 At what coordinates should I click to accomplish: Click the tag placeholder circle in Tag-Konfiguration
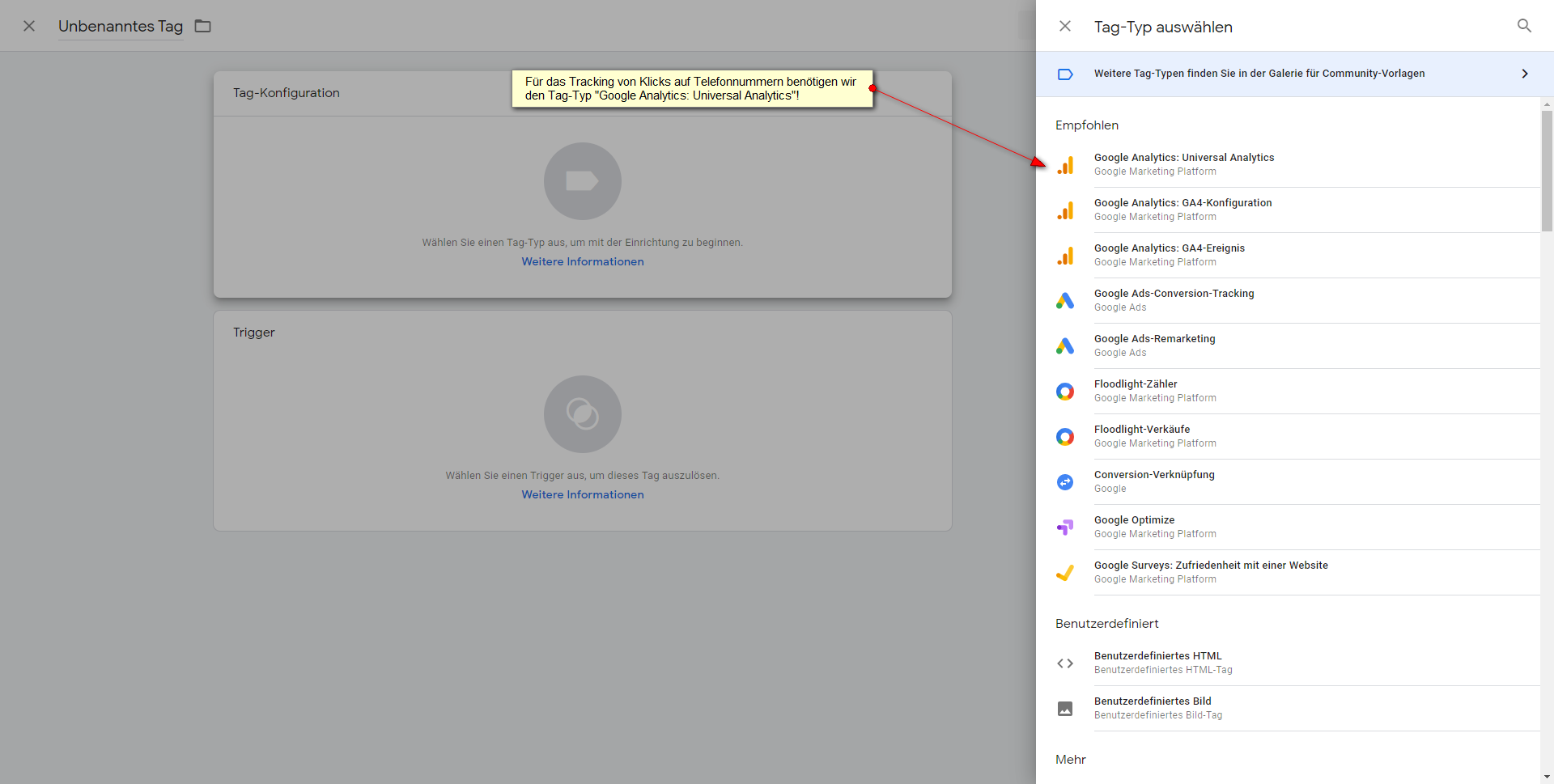tap(583, 181)
